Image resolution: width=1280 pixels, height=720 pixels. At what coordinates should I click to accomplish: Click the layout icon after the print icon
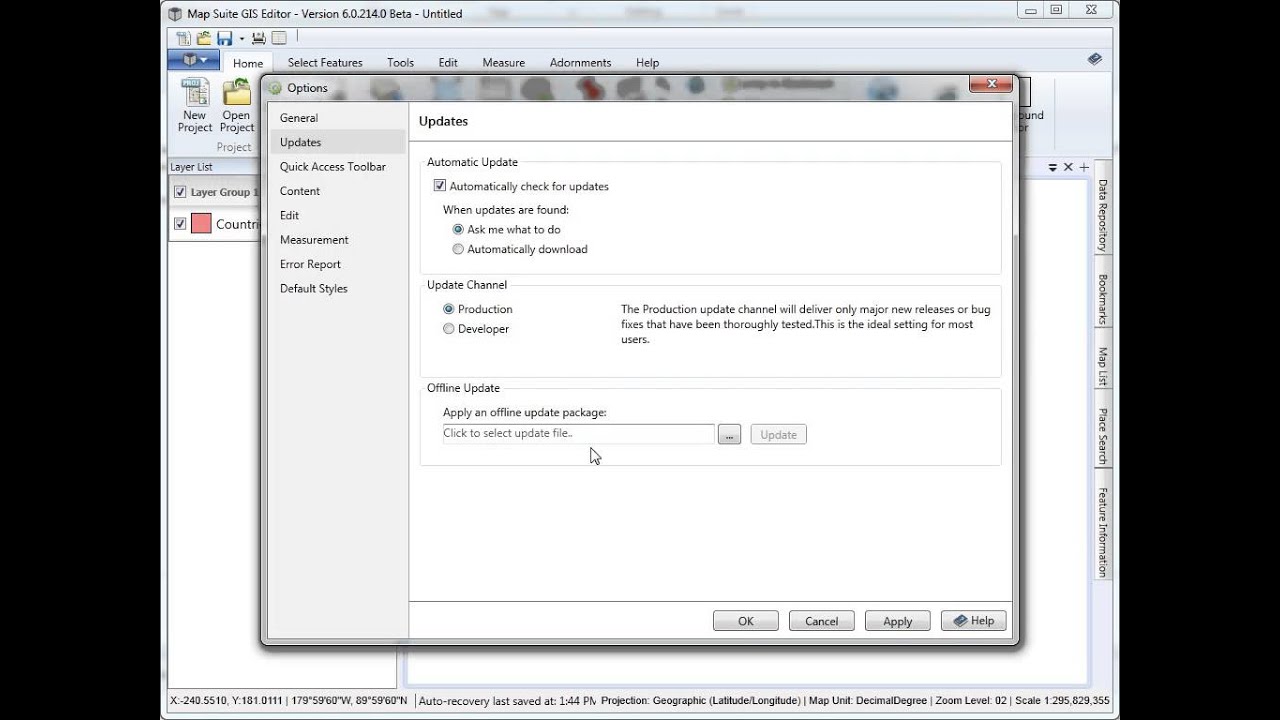click(x=279, y=38)
